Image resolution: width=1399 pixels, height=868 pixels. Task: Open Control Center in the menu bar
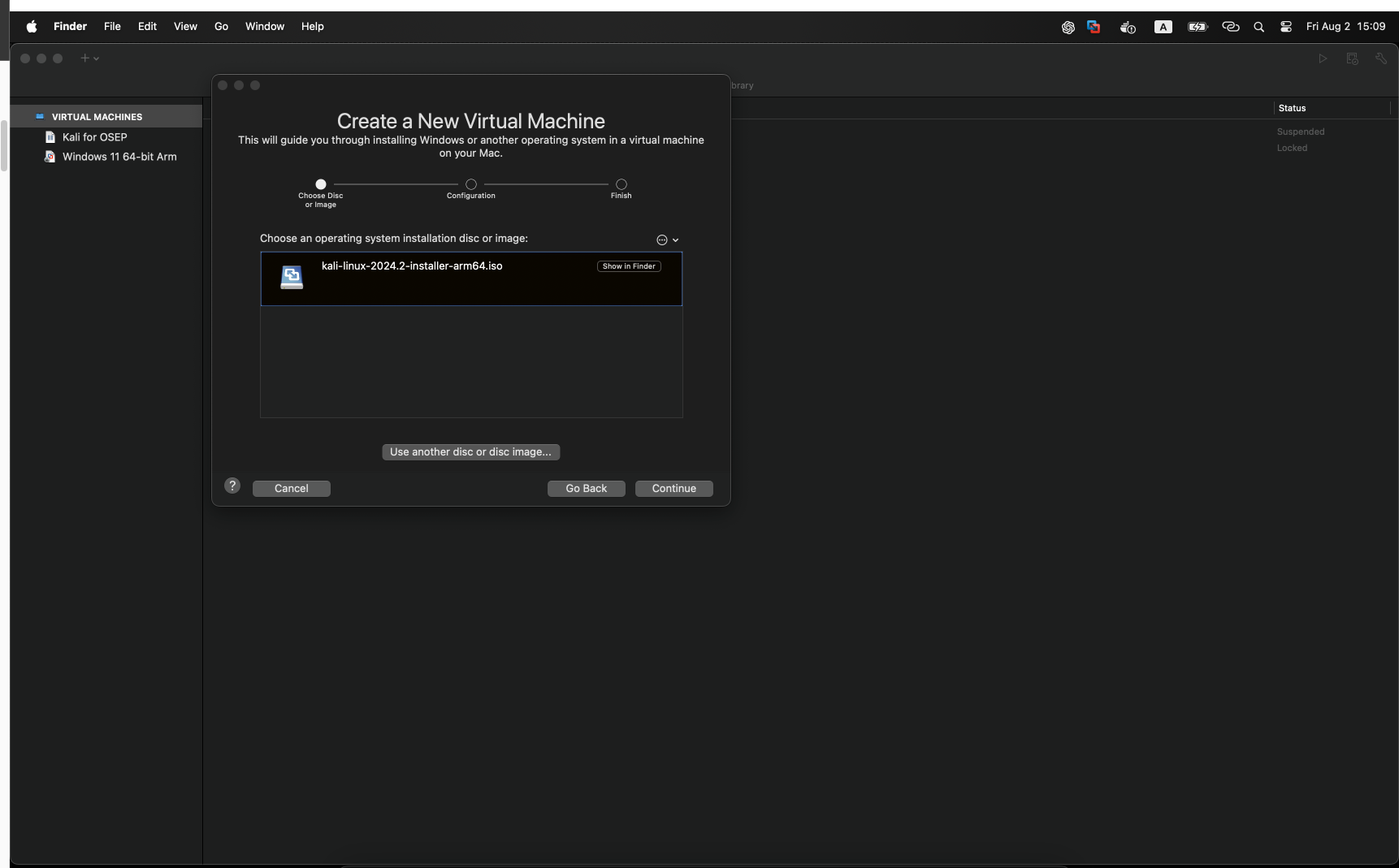pos(1286,27)
